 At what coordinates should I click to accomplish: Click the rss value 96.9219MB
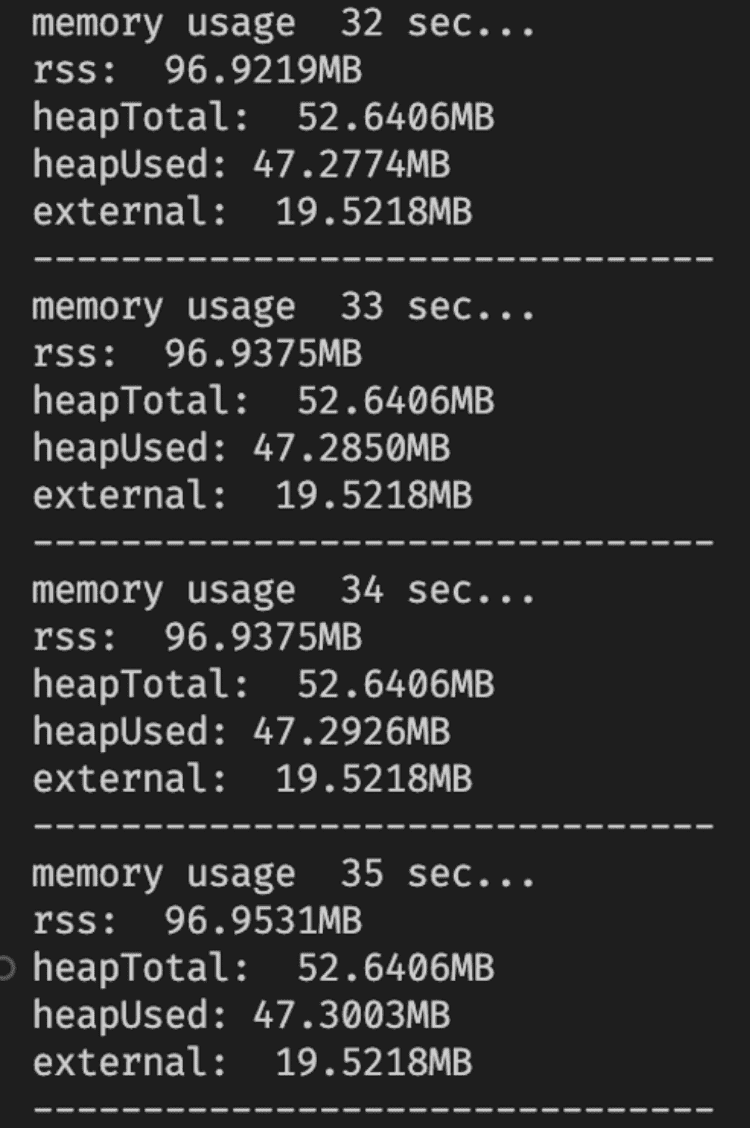[262, 71]
